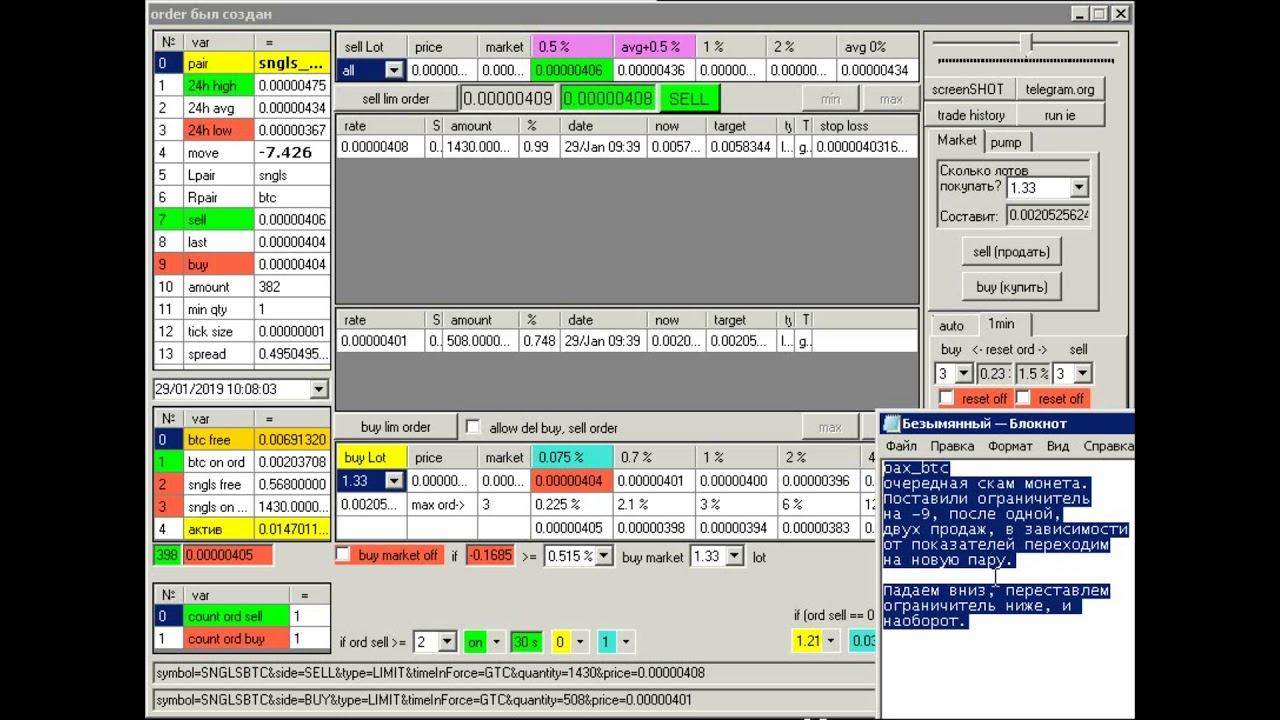Click the green 0.00000406 sell price cell

pos(572,70)
